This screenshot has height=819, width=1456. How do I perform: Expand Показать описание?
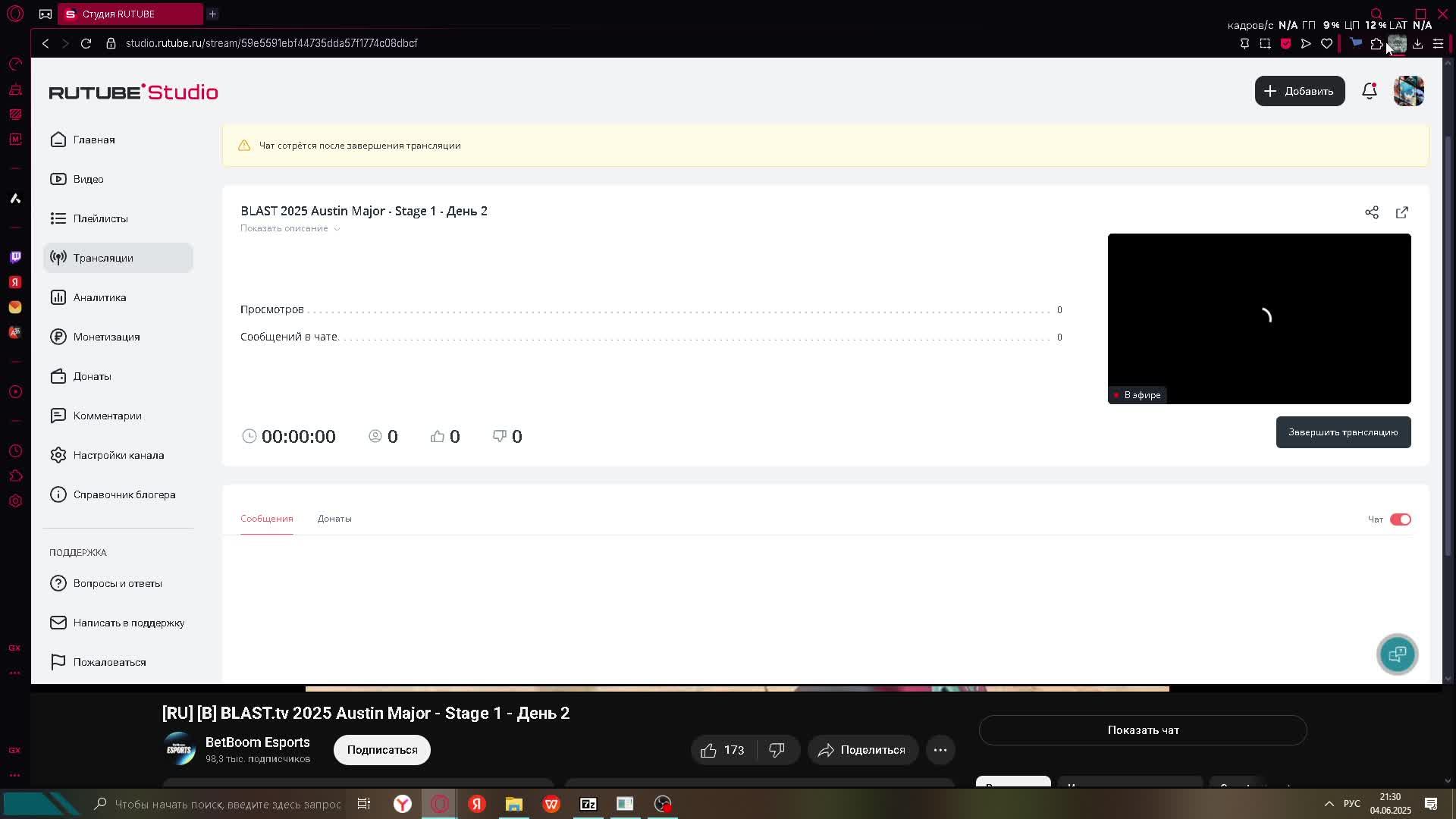point(290,228)
